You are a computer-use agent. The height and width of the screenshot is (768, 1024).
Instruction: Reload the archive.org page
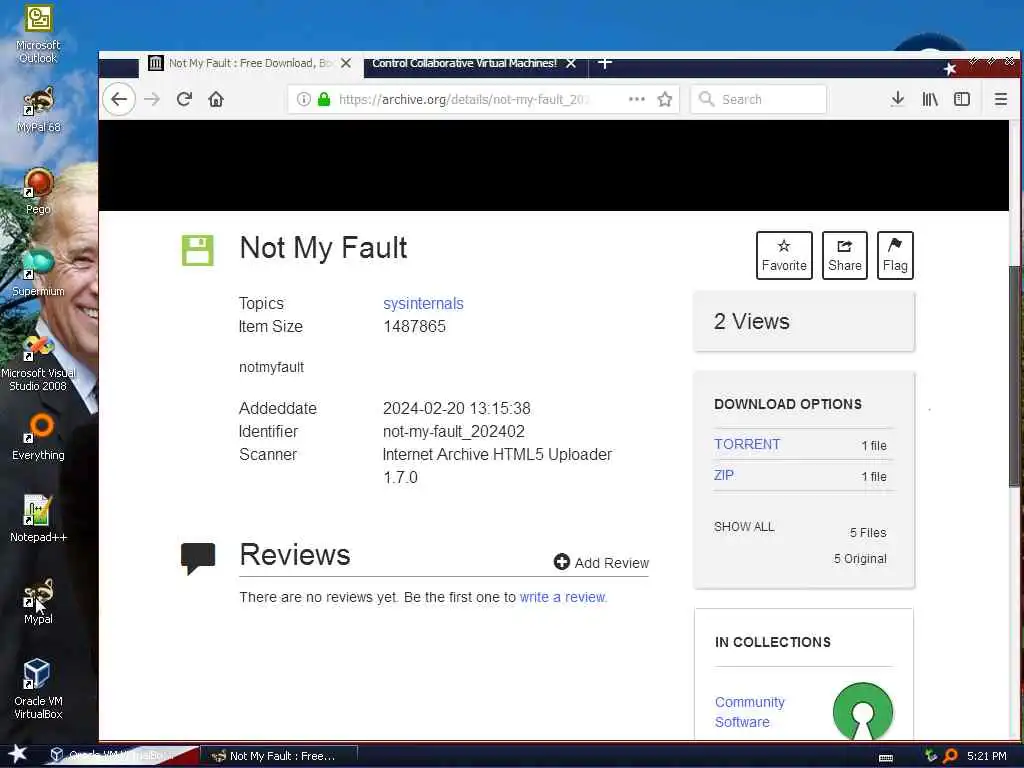coord(184,99)
